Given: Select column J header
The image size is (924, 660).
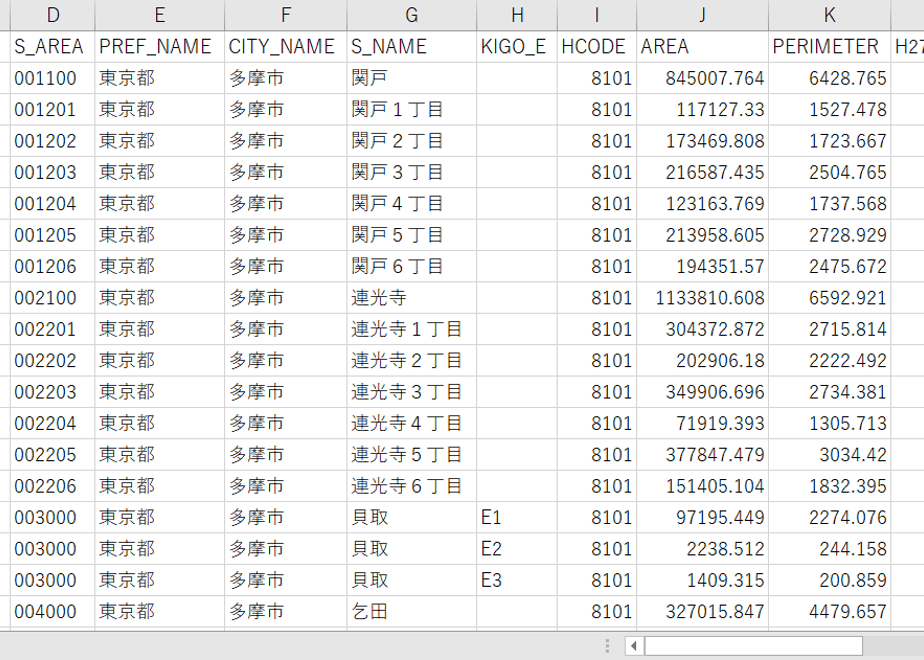Looking at the screenshot, I should 702,15.
